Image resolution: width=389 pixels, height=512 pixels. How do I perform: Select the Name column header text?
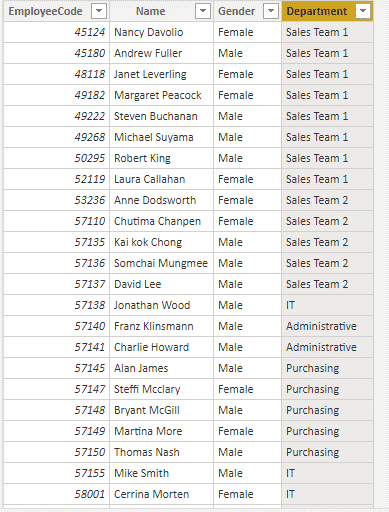(x=151, y=11)
